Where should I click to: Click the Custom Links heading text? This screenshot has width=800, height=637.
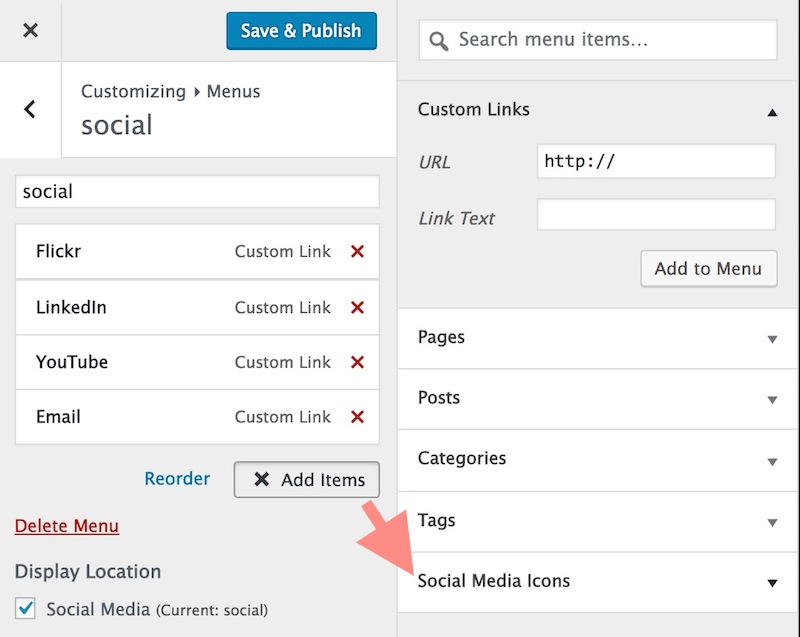pyautogui.click(x=473, y=109)
